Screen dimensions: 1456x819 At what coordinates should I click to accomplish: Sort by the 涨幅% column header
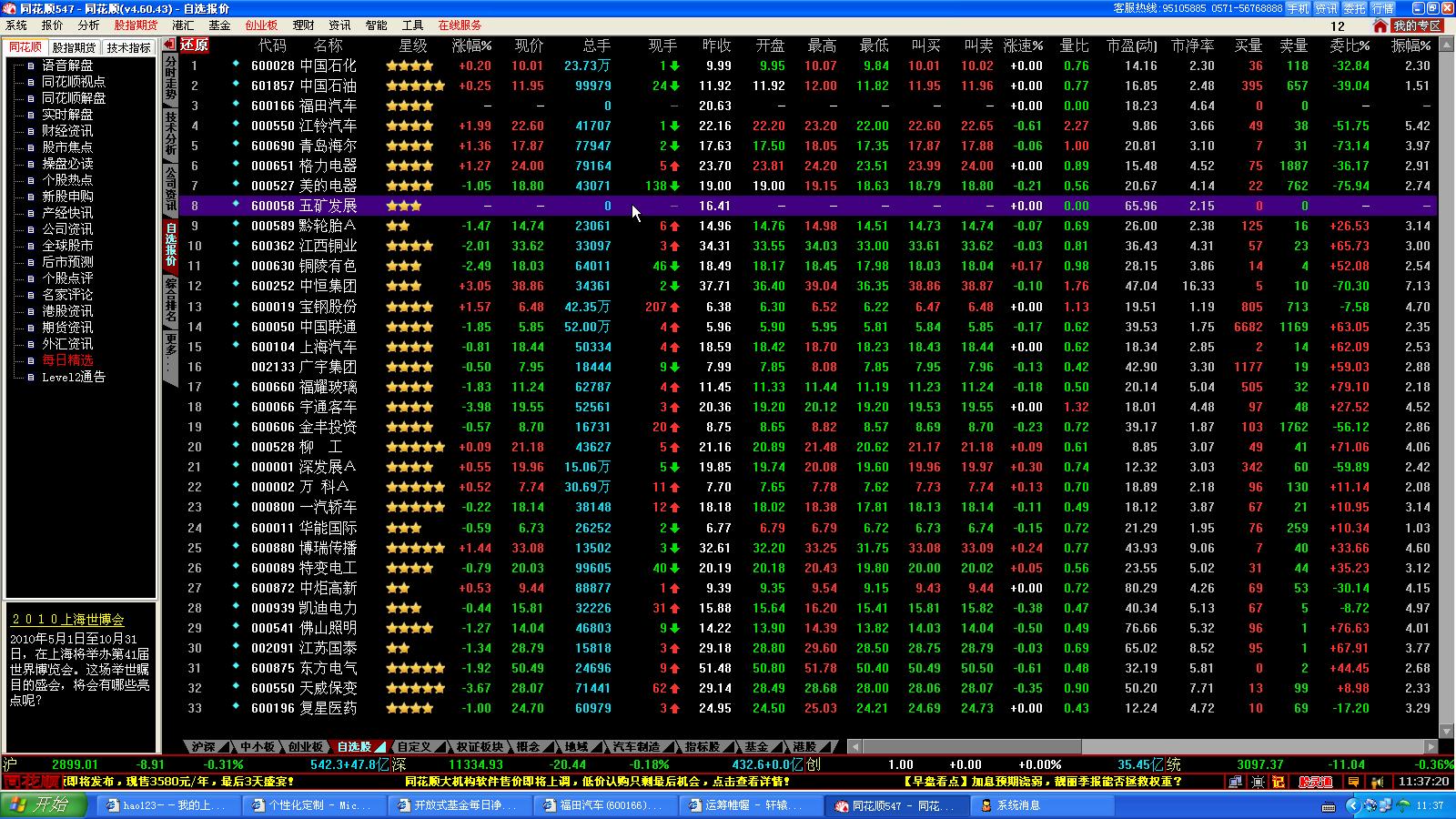point(471,45)
